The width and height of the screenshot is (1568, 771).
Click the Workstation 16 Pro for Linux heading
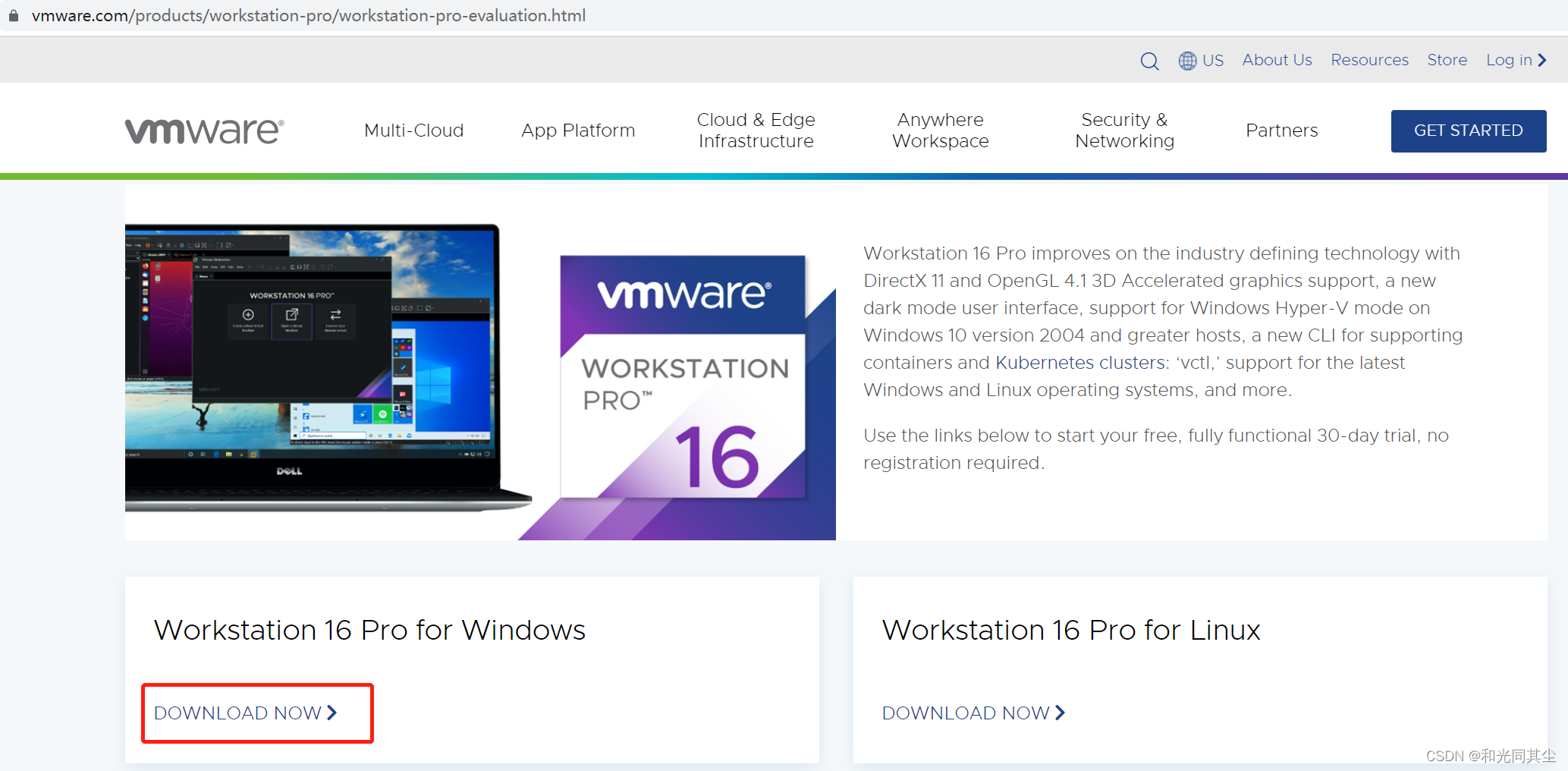[x=1071, y=630]
